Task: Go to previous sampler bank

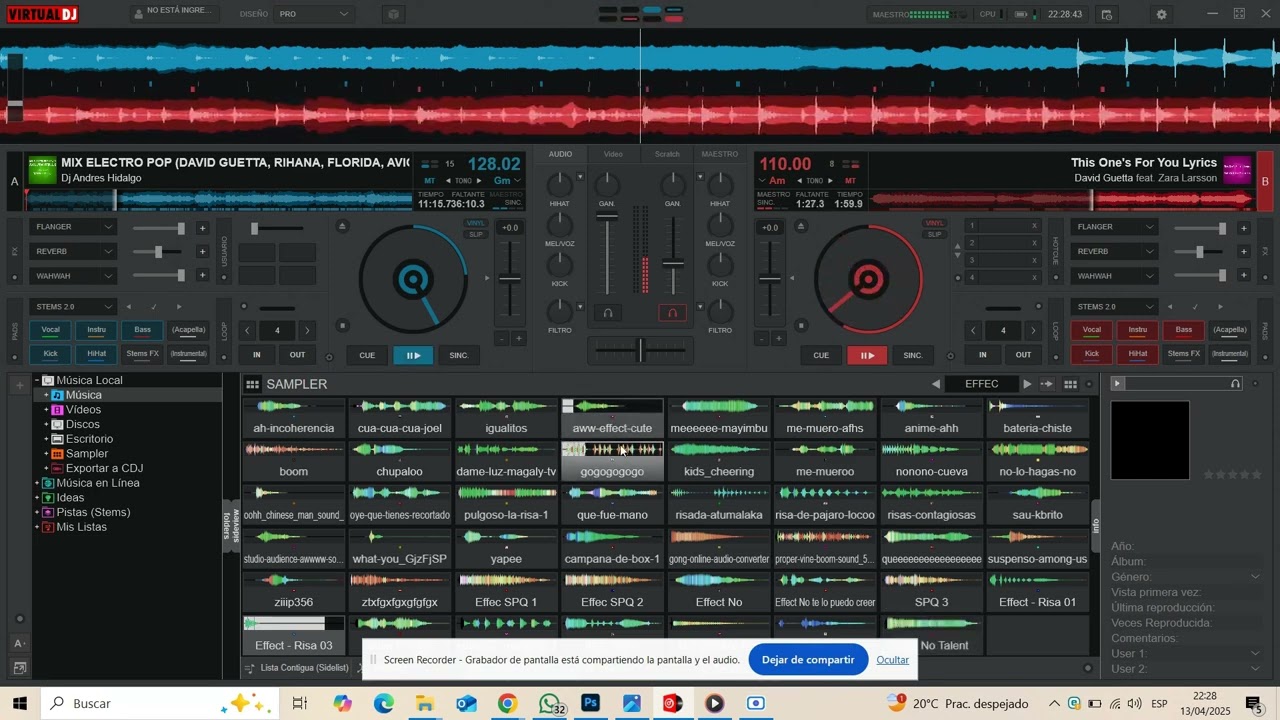Action: tap(936, 384)
